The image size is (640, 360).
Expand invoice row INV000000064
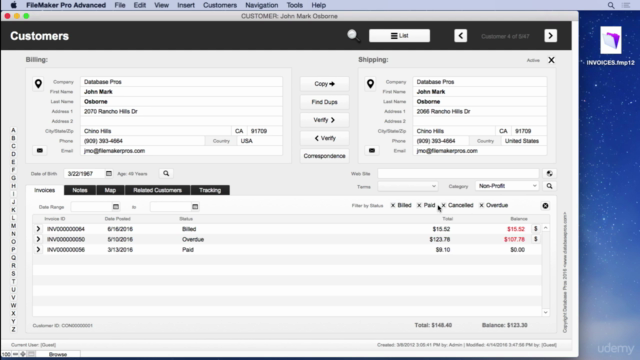tap(38, 229)
